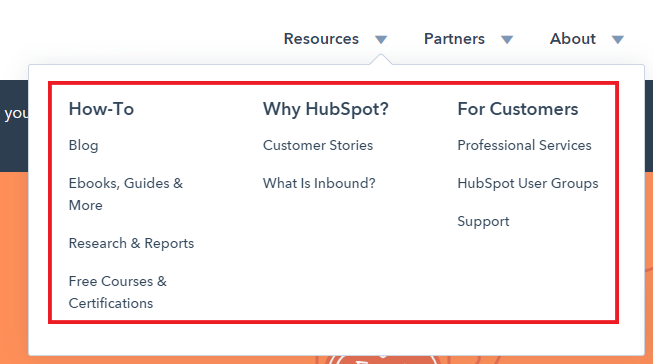Open the Resources menu
The height and width of the screenshot is (364, 653).
click(x=321, y=39)
